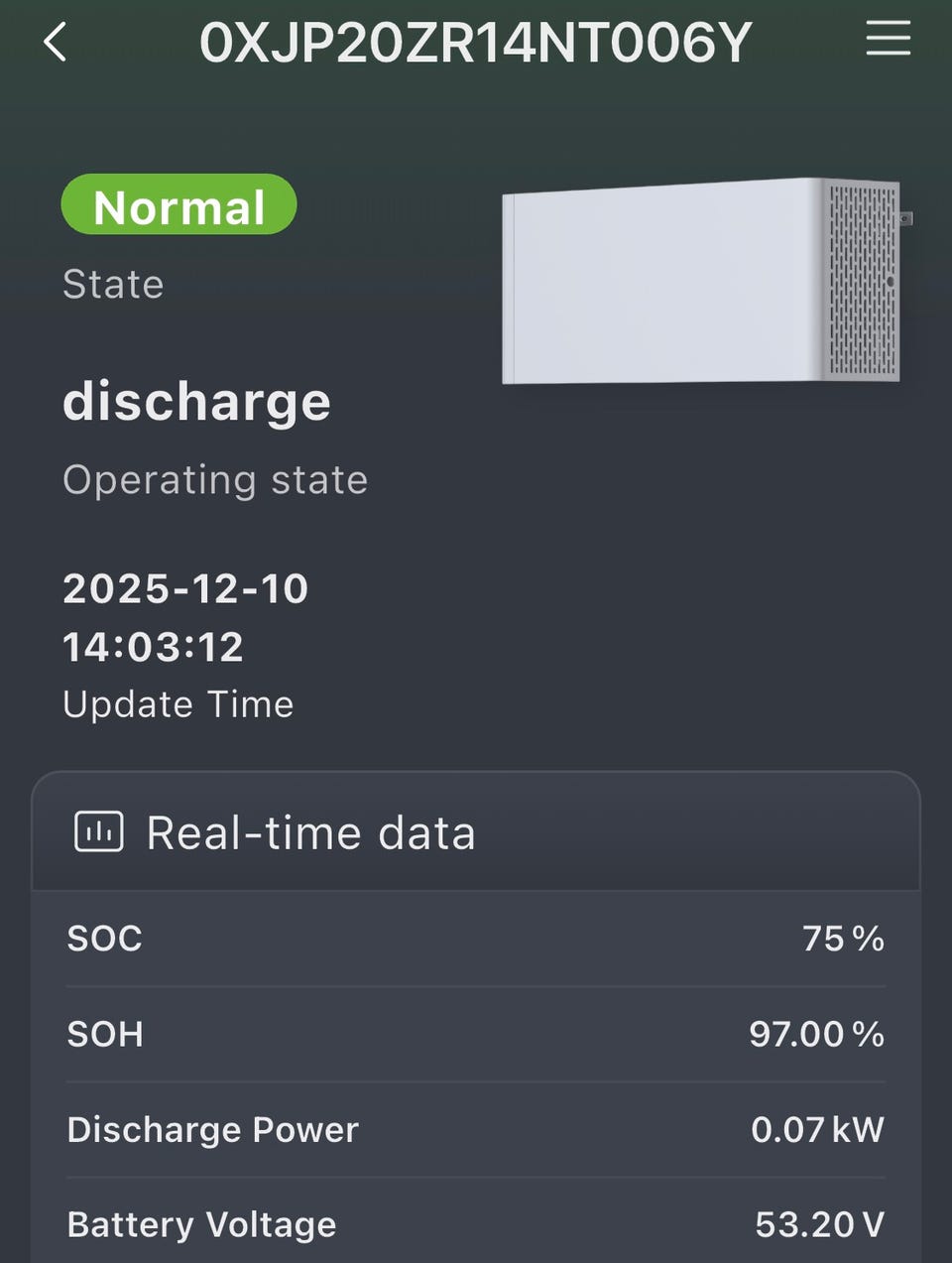
Task: Tap the 0.07 kW power value
Action: (817, 1129)
